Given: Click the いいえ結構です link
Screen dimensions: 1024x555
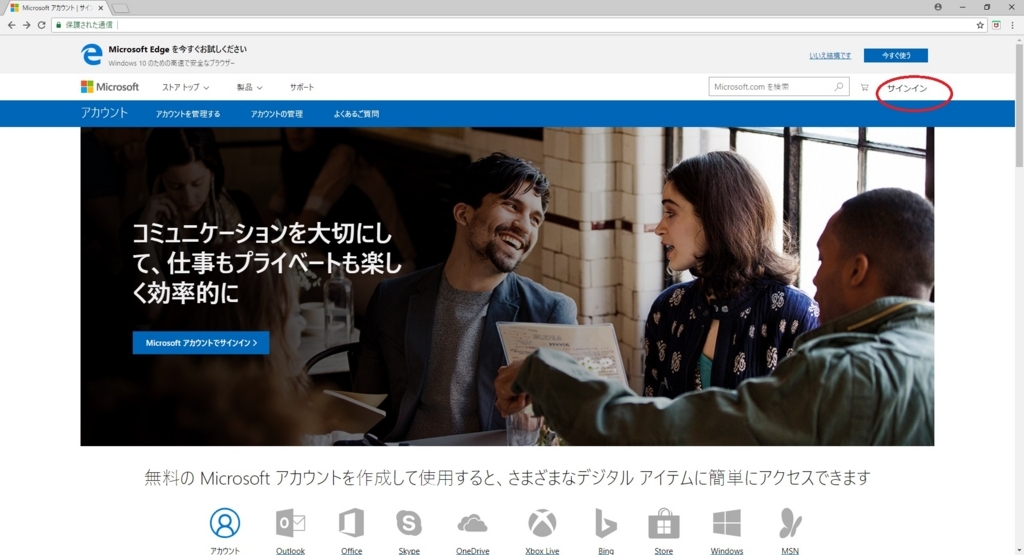Looking at the screenshot, I should click(x=830, y=56).
